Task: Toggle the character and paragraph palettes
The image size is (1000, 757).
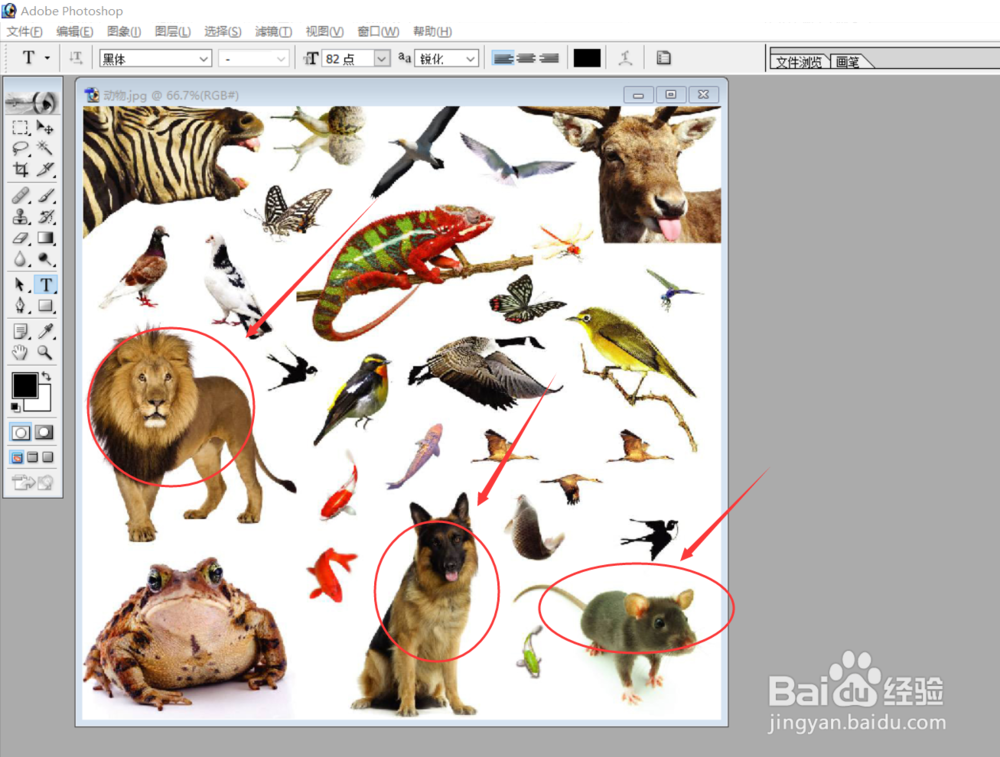Action: coord(663,58)
